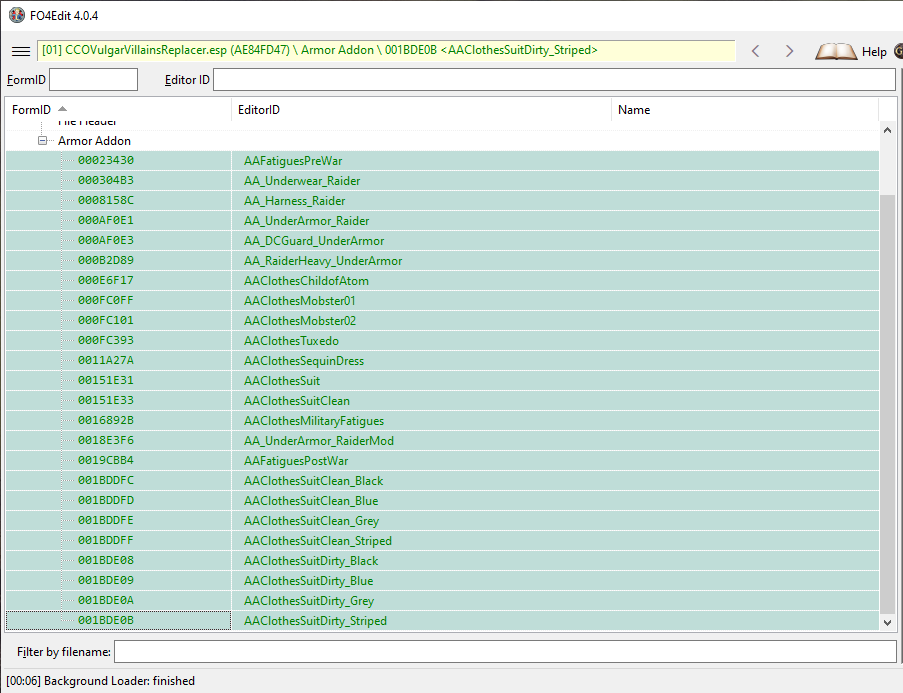This screenshot has width=903, height=693.
Task: Click the record path address bar
Action: point(386,51)
